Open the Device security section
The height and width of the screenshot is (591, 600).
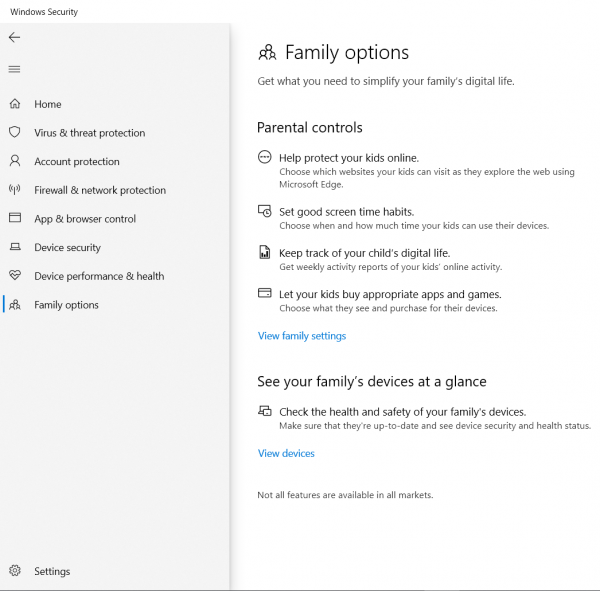click(67, 247)
